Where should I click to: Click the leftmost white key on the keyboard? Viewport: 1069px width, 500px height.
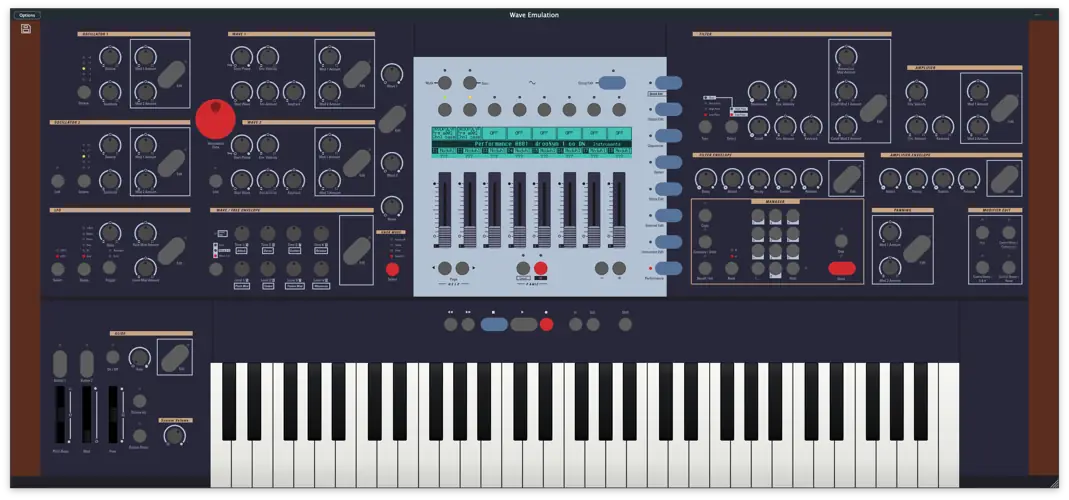(221, 464)
